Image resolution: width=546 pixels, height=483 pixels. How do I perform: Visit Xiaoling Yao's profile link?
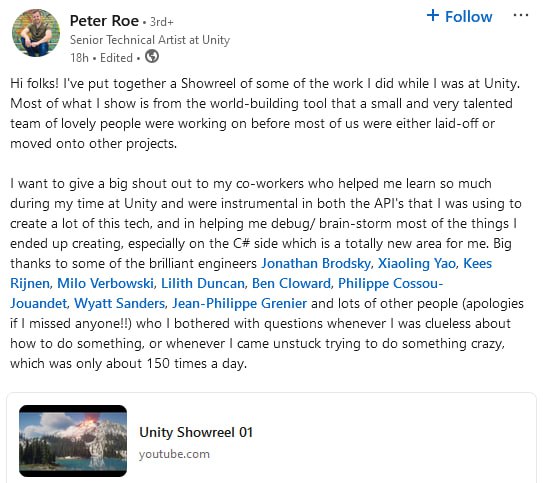(x=417, y=263)
